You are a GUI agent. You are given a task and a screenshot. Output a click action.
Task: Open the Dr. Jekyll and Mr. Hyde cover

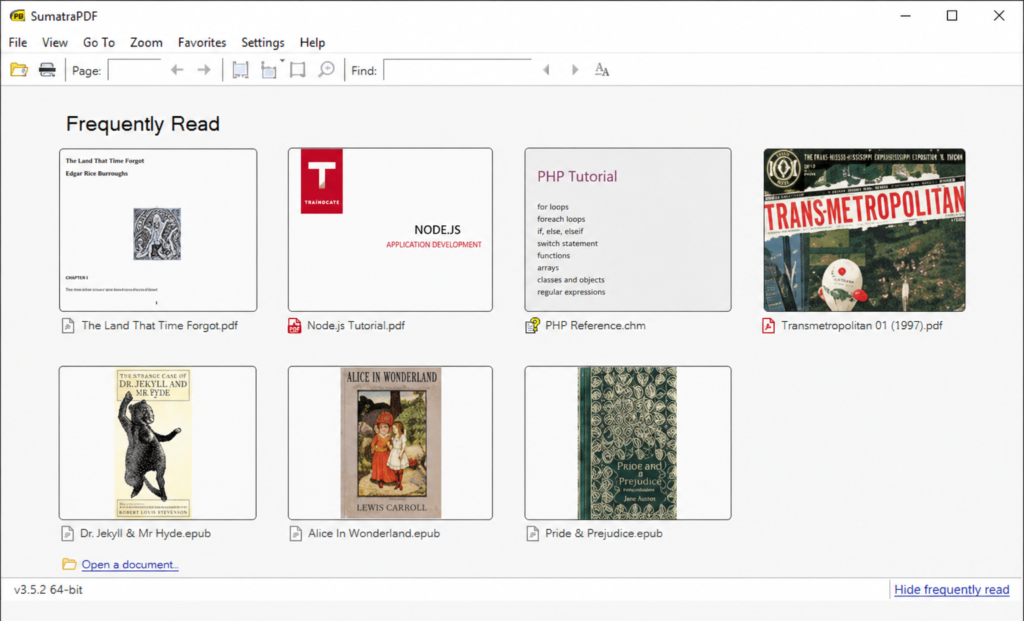point(157,443)
